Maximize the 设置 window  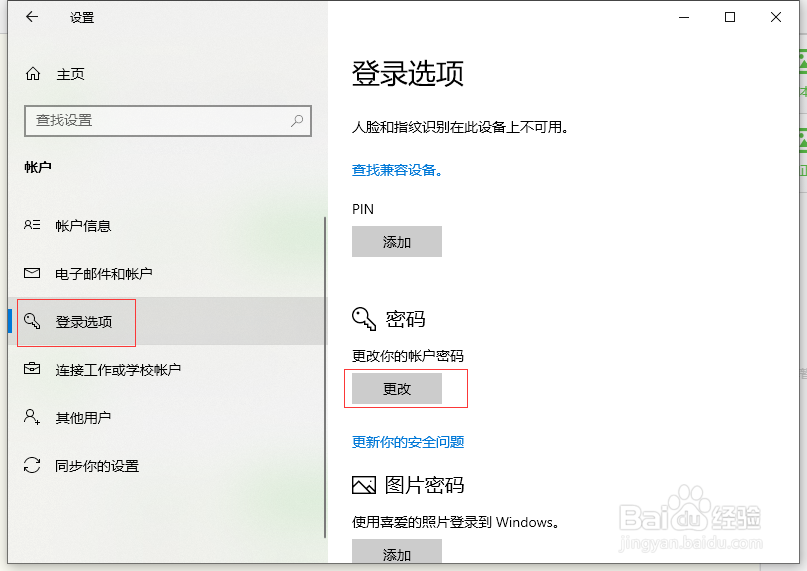pyautogui.click(x=730, y=17)
